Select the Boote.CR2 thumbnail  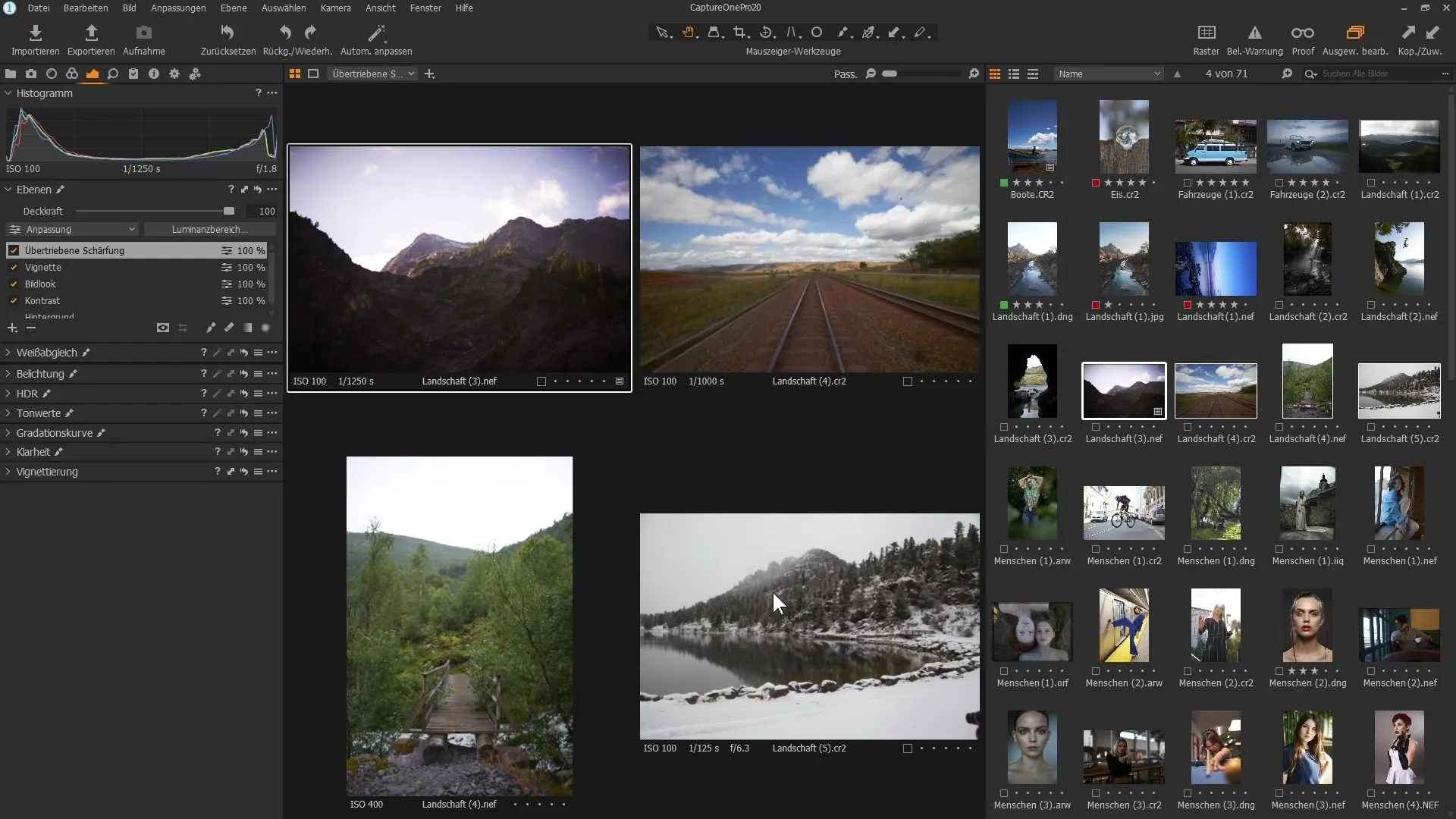click(1032, 136)
